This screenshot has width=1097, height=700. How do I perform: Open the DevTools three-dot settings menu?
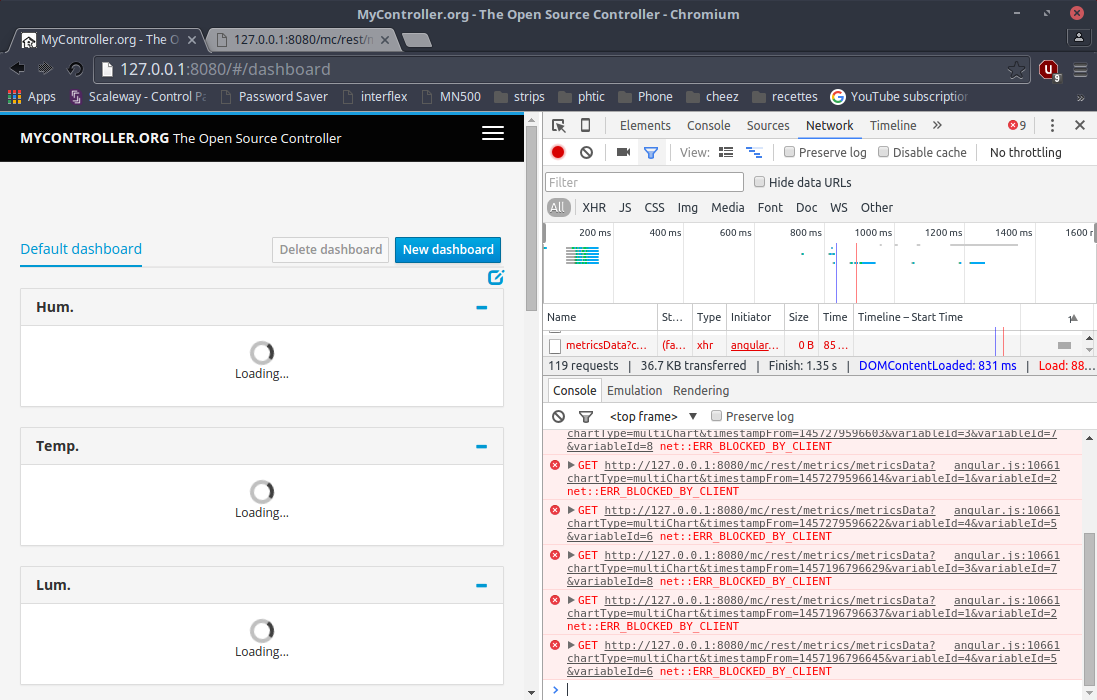point(1052,125)
